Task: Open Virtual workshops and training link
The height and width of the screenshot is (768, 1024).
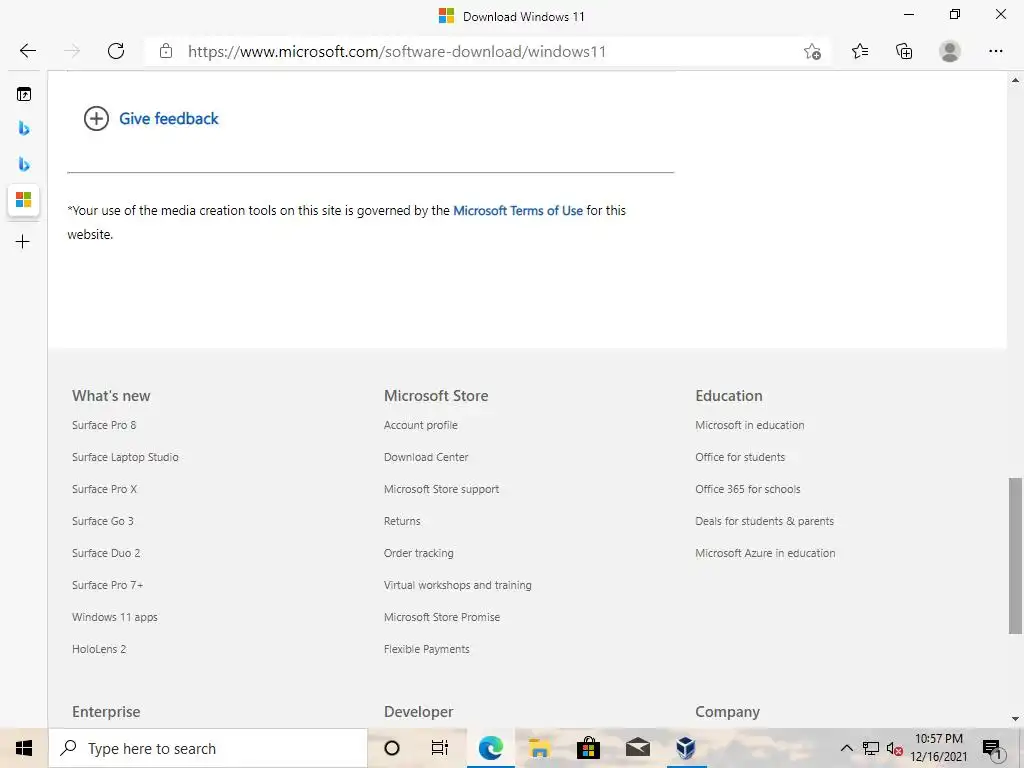Action: click(458, 585)
